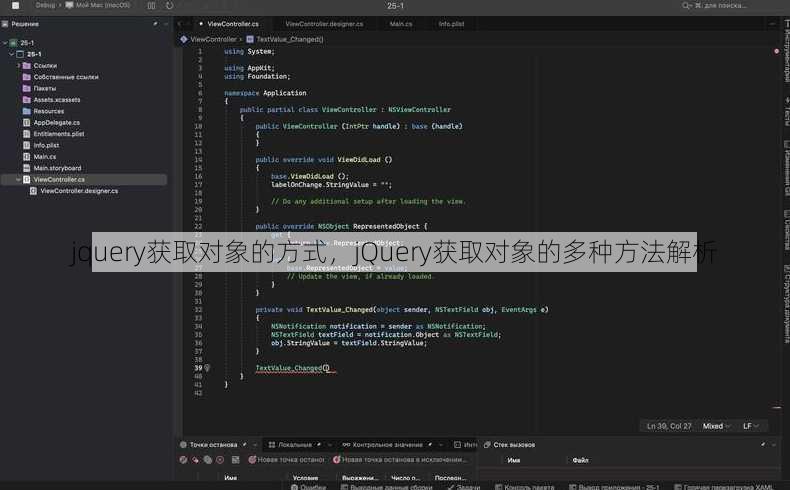Open the 'Мой Mac (macOS)' target selector
The image size is (790, 490).
tap(98, 5)
